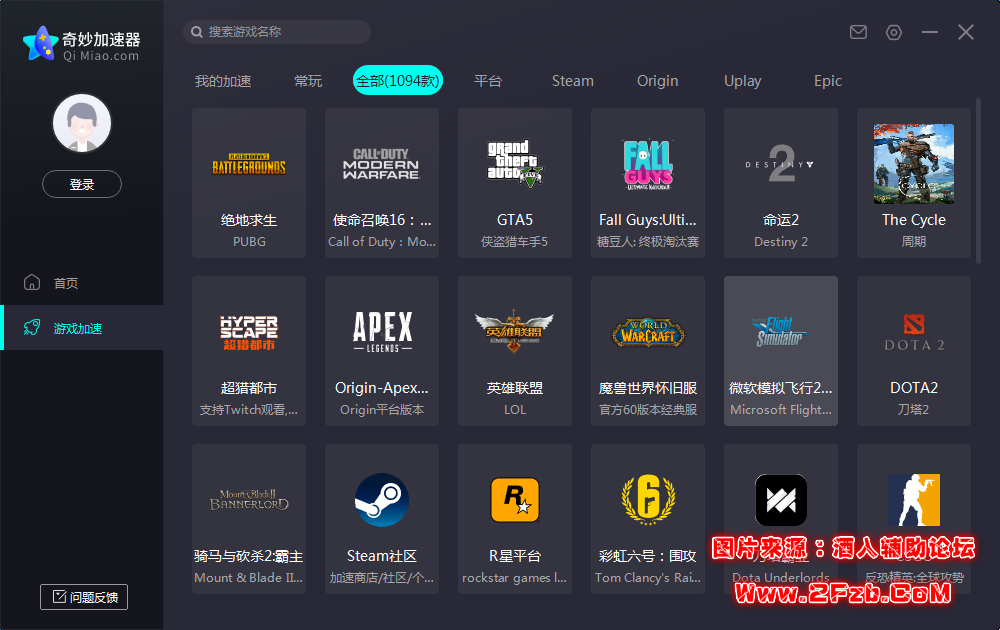Open the settings hexagon icon
Image resolution: width=1000 pixels, height=630 pixels.
tap(894, 32)
